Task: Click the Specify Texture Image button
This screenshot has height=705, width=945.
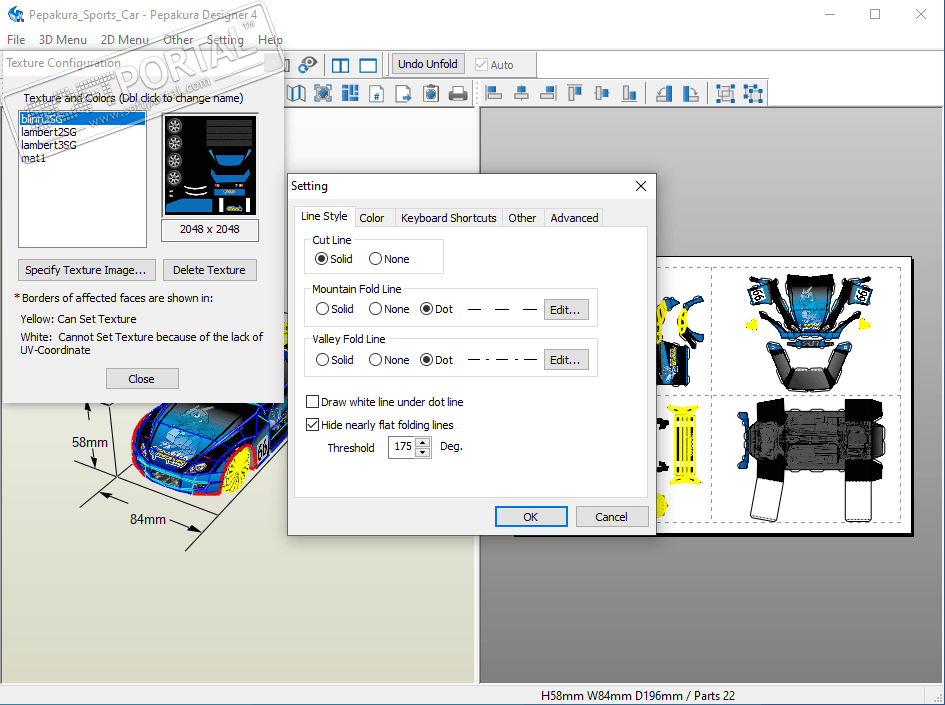Action: [x=86, y=270]
